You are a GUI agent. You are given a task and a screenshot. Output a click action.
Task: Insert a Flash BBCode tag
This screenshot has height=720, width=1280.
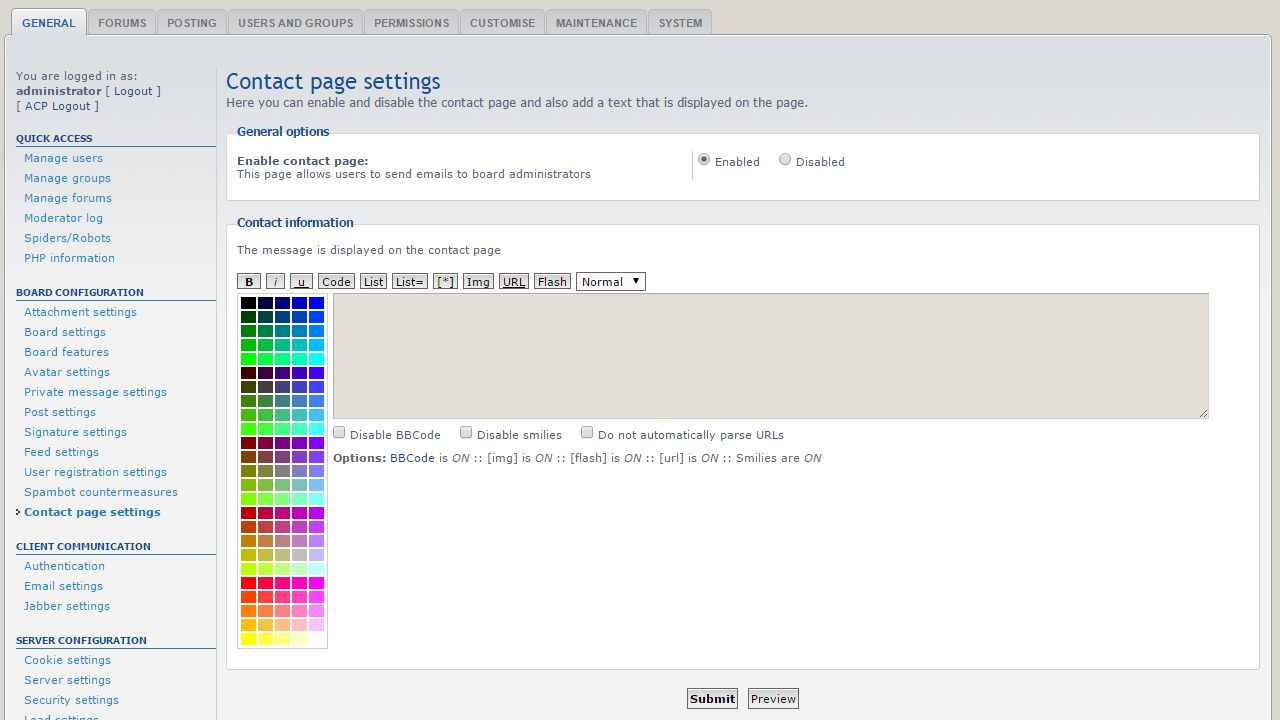[552, 282]
